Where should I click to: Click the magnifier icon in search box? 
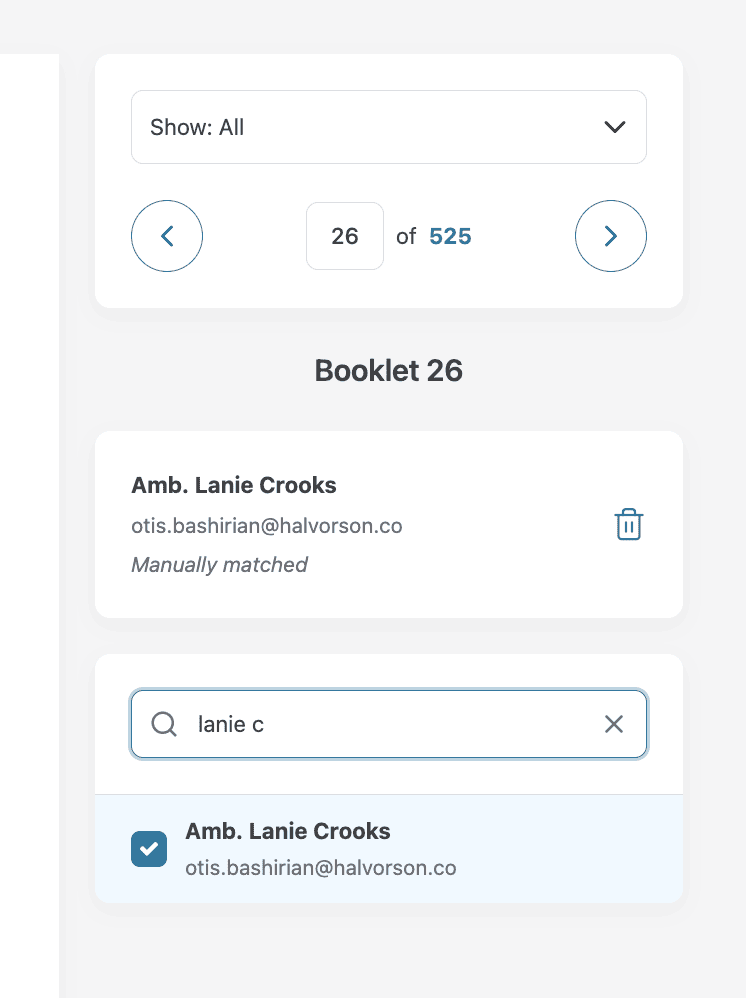(x=164, y=724)
